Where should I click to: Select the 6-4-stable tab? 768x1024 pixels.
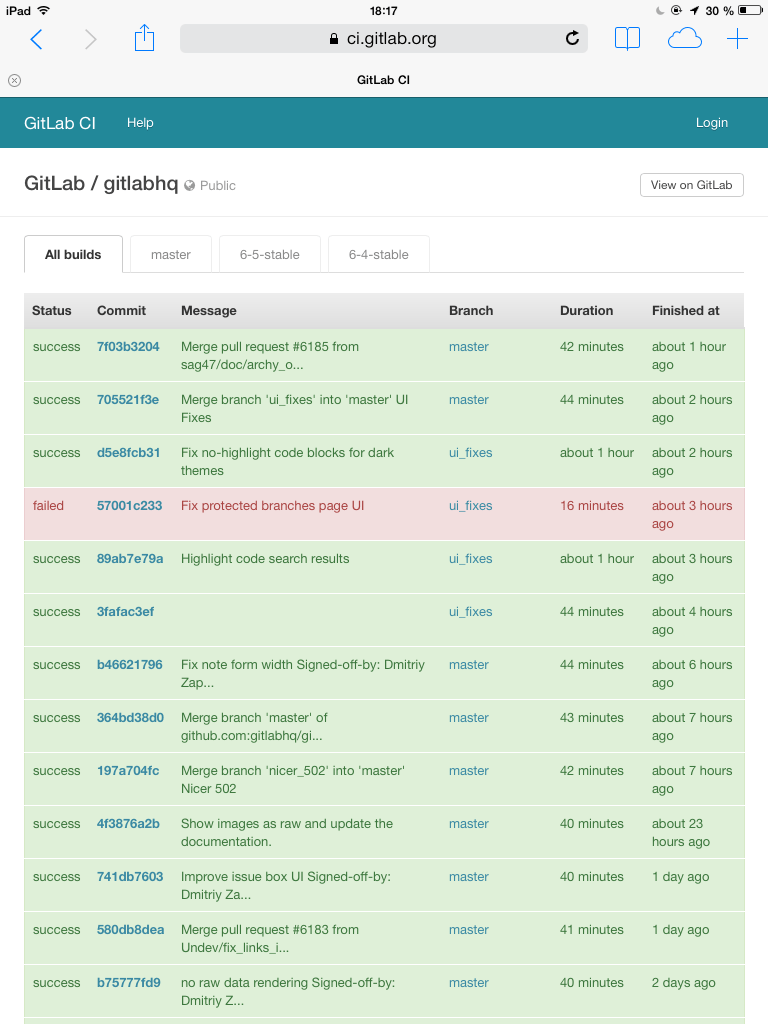(378, 255)
